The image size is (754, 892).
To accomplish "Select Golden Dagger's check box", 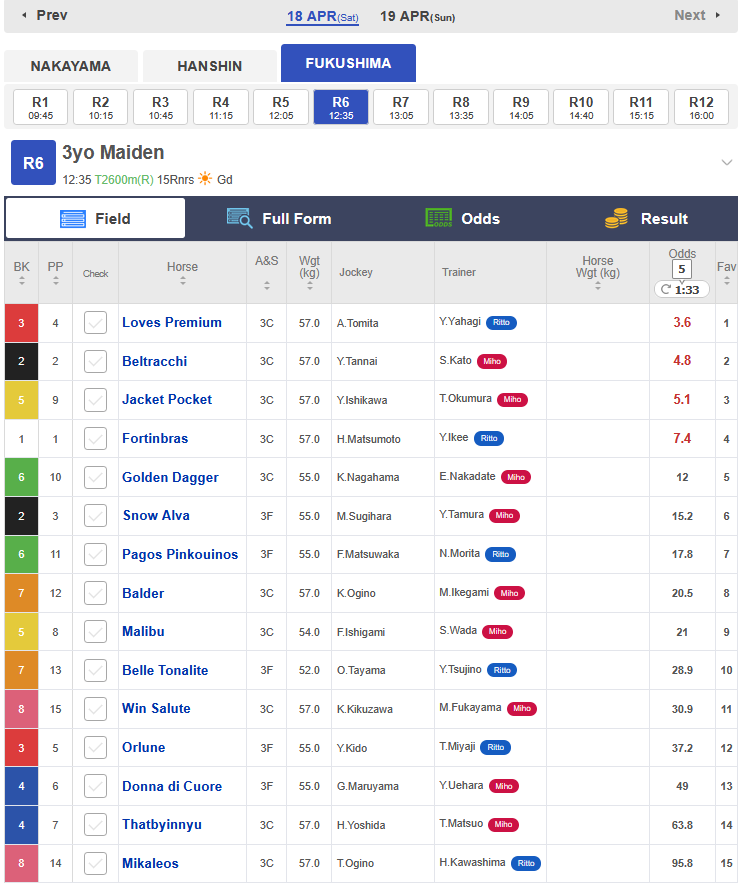I will 96,477.
